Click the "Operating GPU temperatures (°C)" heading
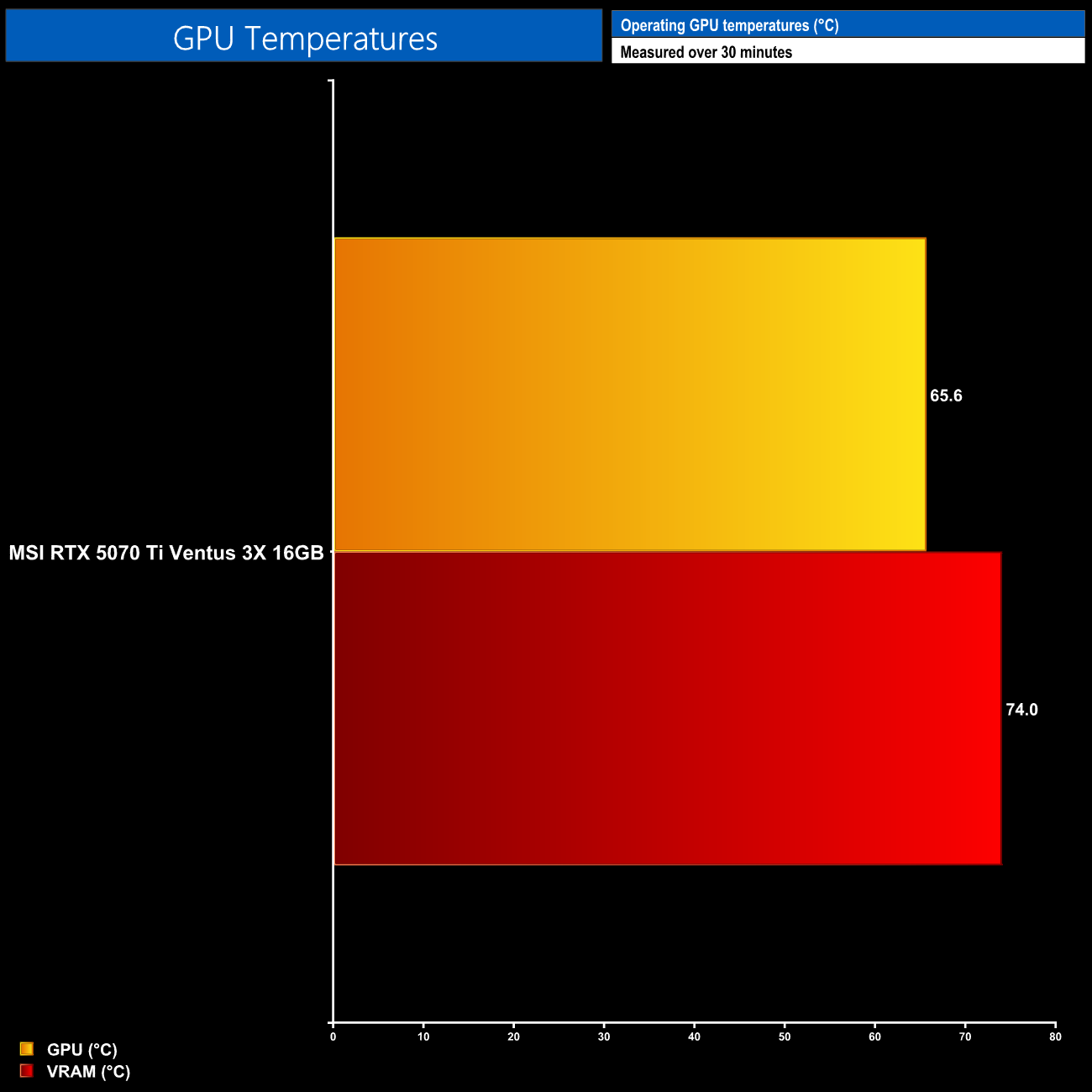1092x1092 pixels. (x=729, y=25)
